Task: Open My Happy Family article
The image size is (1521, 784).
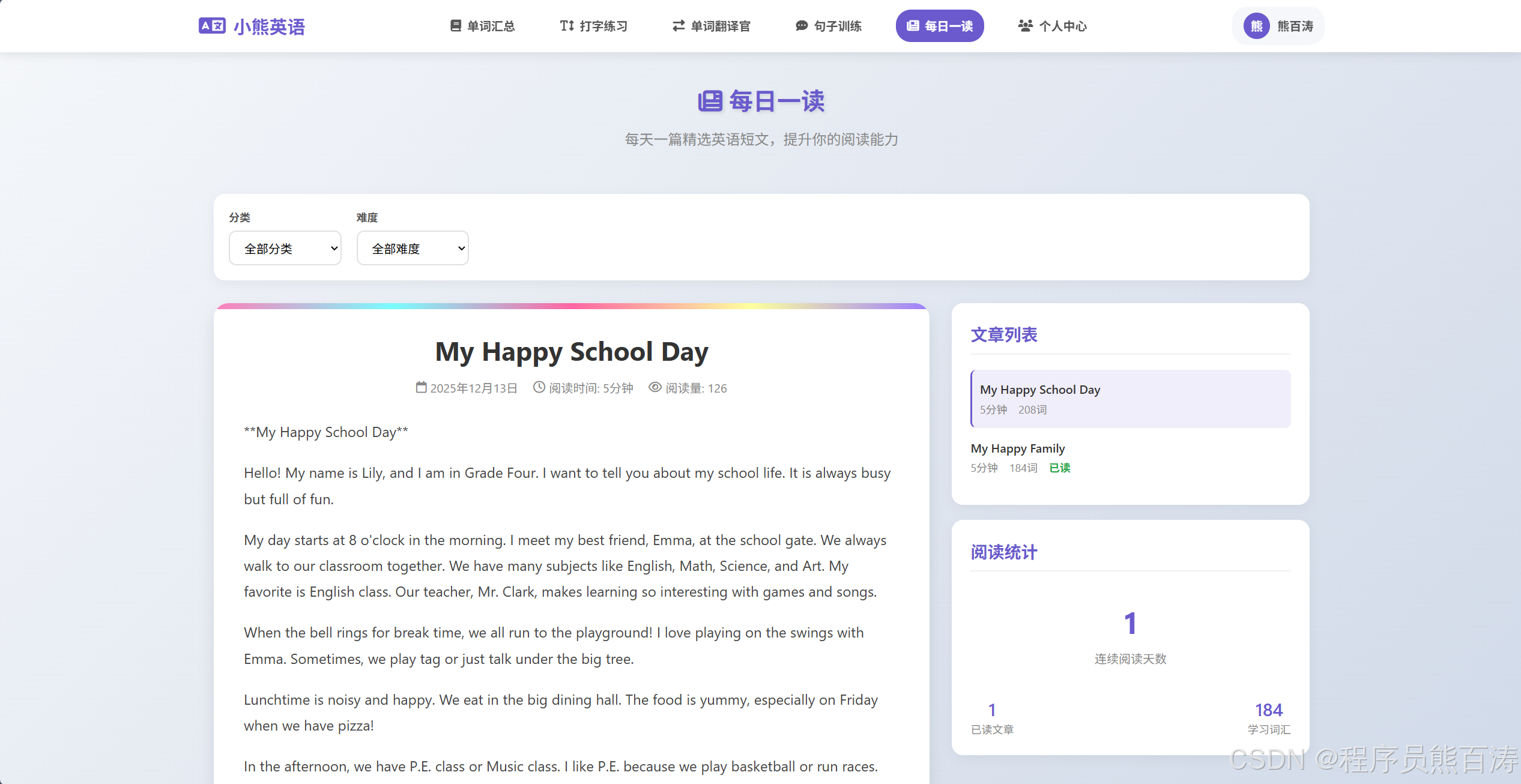Action: [x=1131, y=457]
